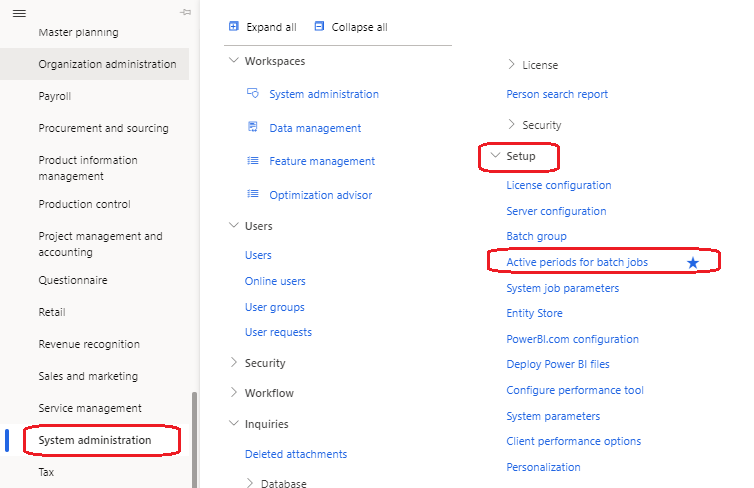This screenshot has height=488, width=754.
Task: Collapse the Setup section
Action: click(495, 156)
